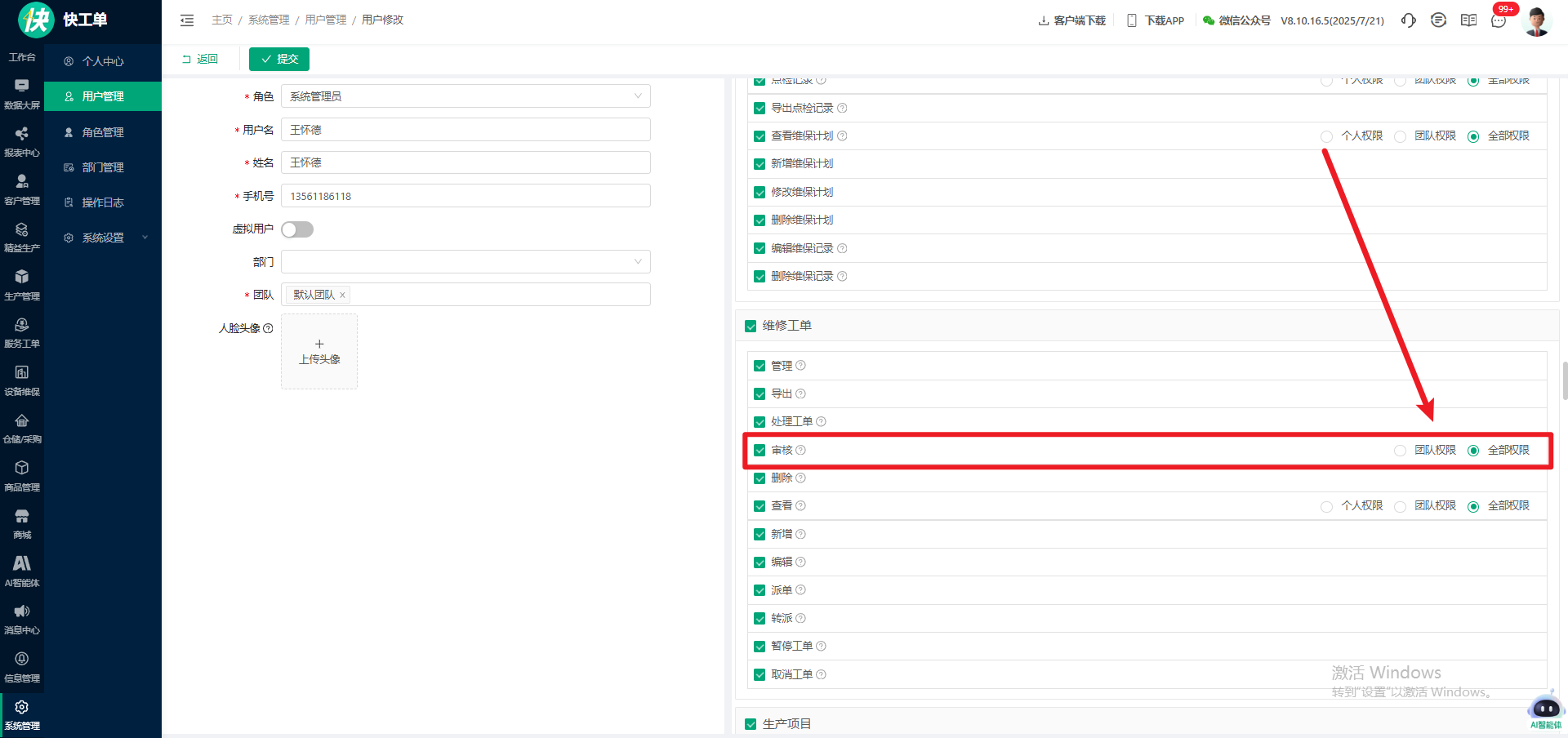Screen dimensions: 1568x738
Task: Toggle the 虚拟用户 switch
Action: (x=297, y=229)
